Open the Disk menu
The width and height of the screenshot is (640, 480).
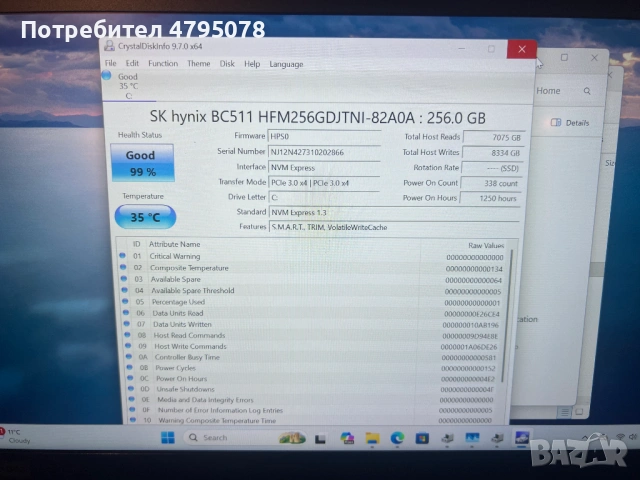(227, 64)
